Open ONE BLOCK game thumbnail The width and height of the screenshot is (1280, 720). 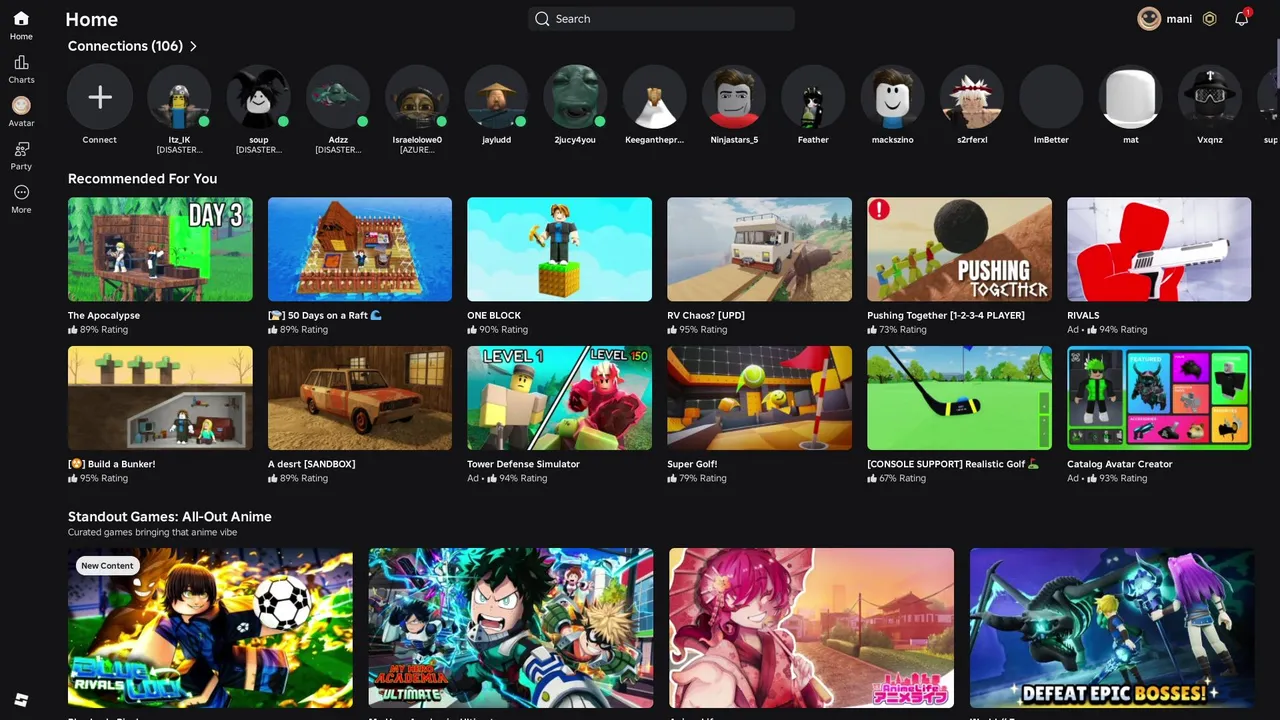559,249
